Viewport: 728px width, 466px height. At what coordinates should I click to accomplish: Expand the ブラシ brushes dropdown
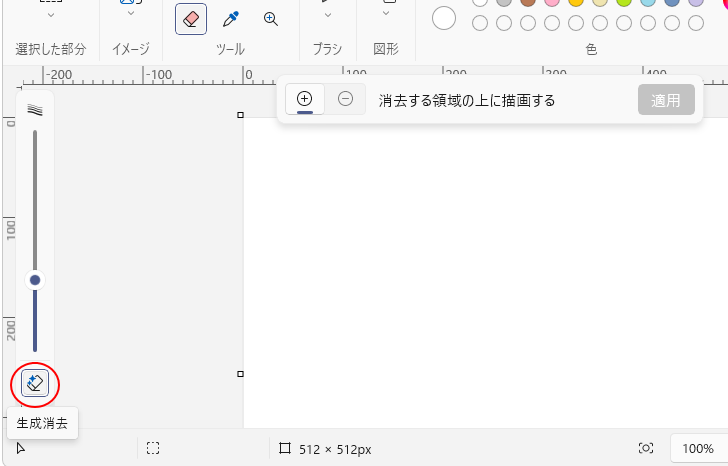click(x=327, y=14)
